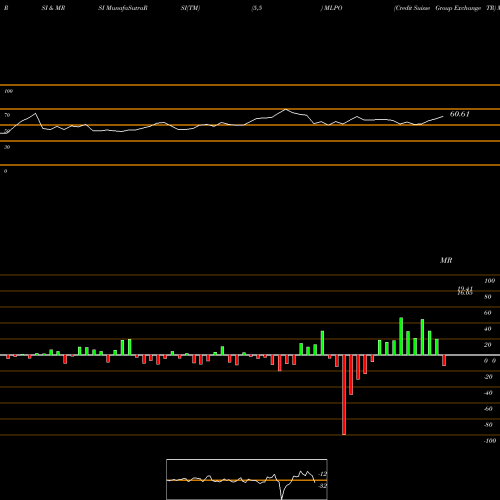Open the mini overview chart thumbnail
The height and width of the screenshot is (500, 500).
point(247,479)
